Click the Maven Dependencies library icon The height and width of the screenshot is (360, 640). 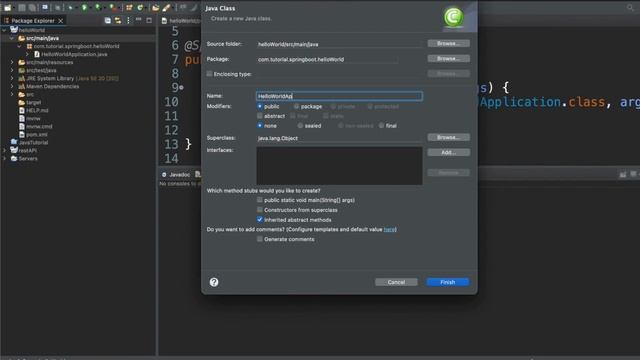tap(22, 86)
